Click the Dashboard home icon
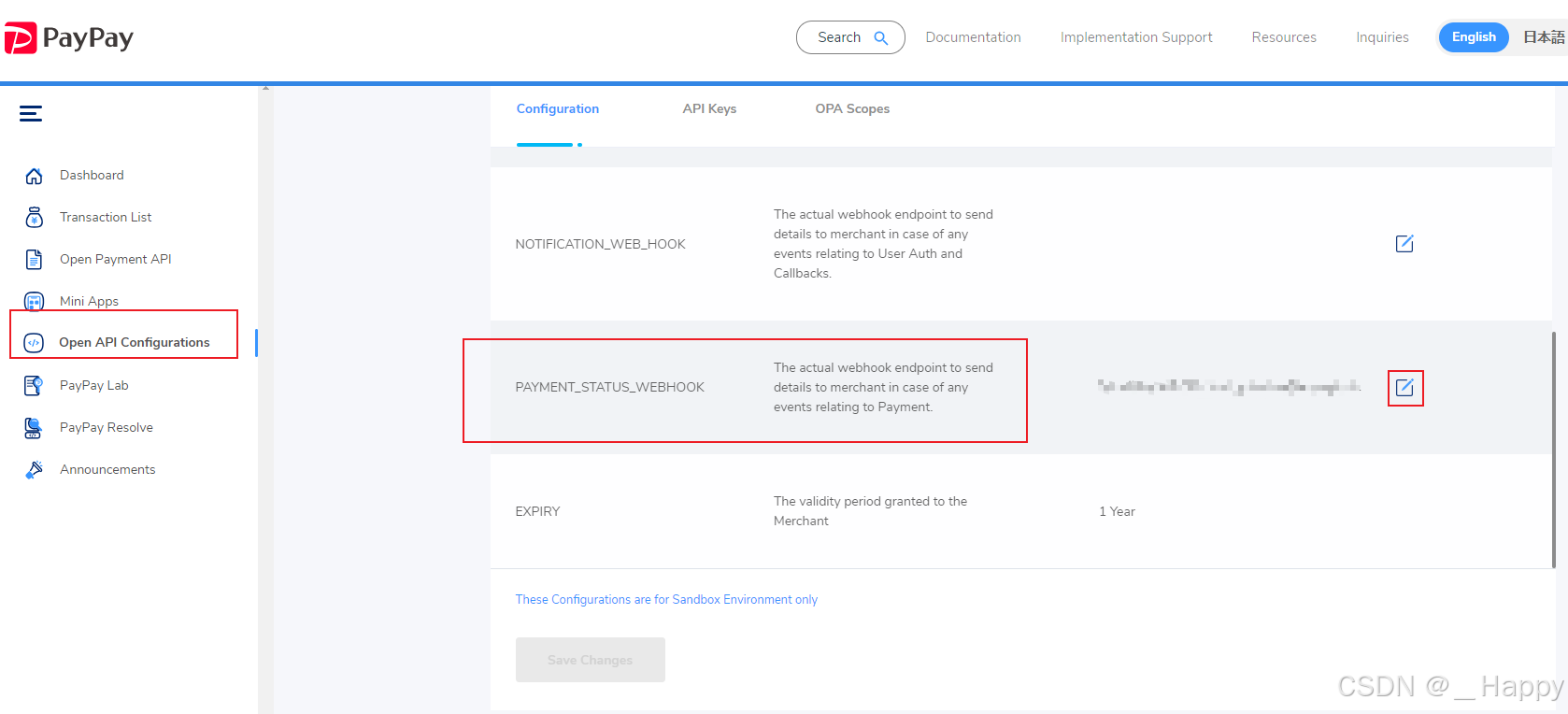This screenshot has width=1568, height=714. click(x=35, y=176)
